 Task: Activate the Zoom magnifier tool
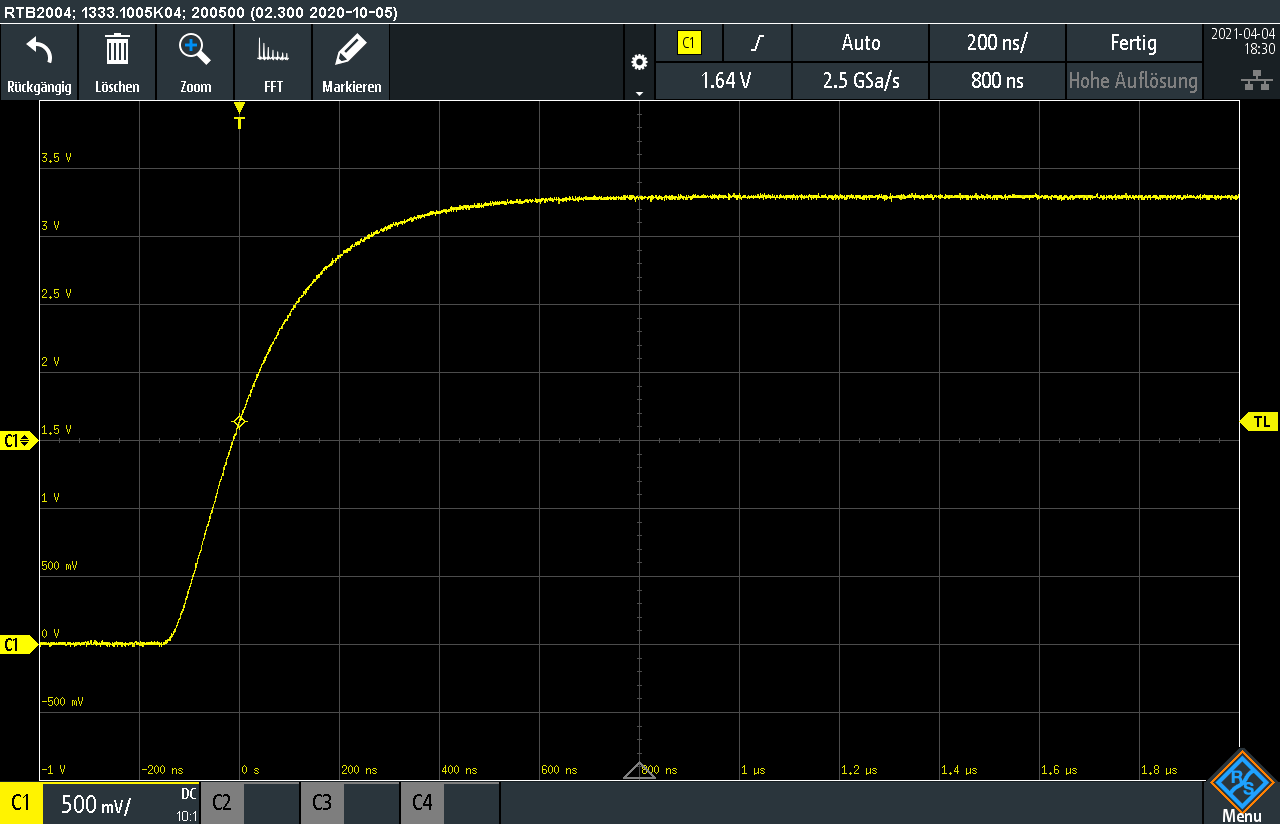[195, 49]
